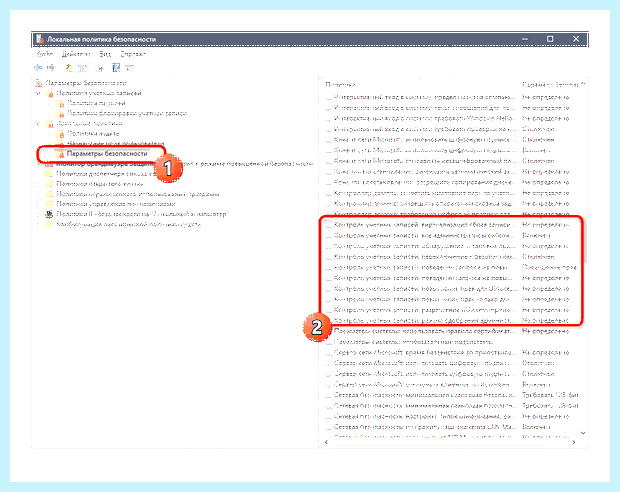Select Параметры системы: необязательные подсистемы row
This screenshot has width=620, height=492.
(453, 342)
